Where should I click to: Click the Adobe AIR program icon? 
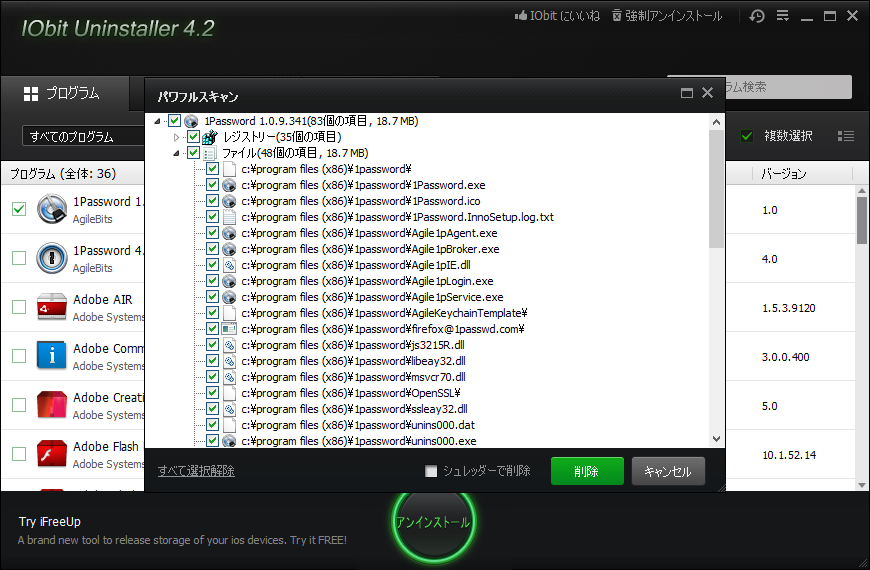coord(52,307)
